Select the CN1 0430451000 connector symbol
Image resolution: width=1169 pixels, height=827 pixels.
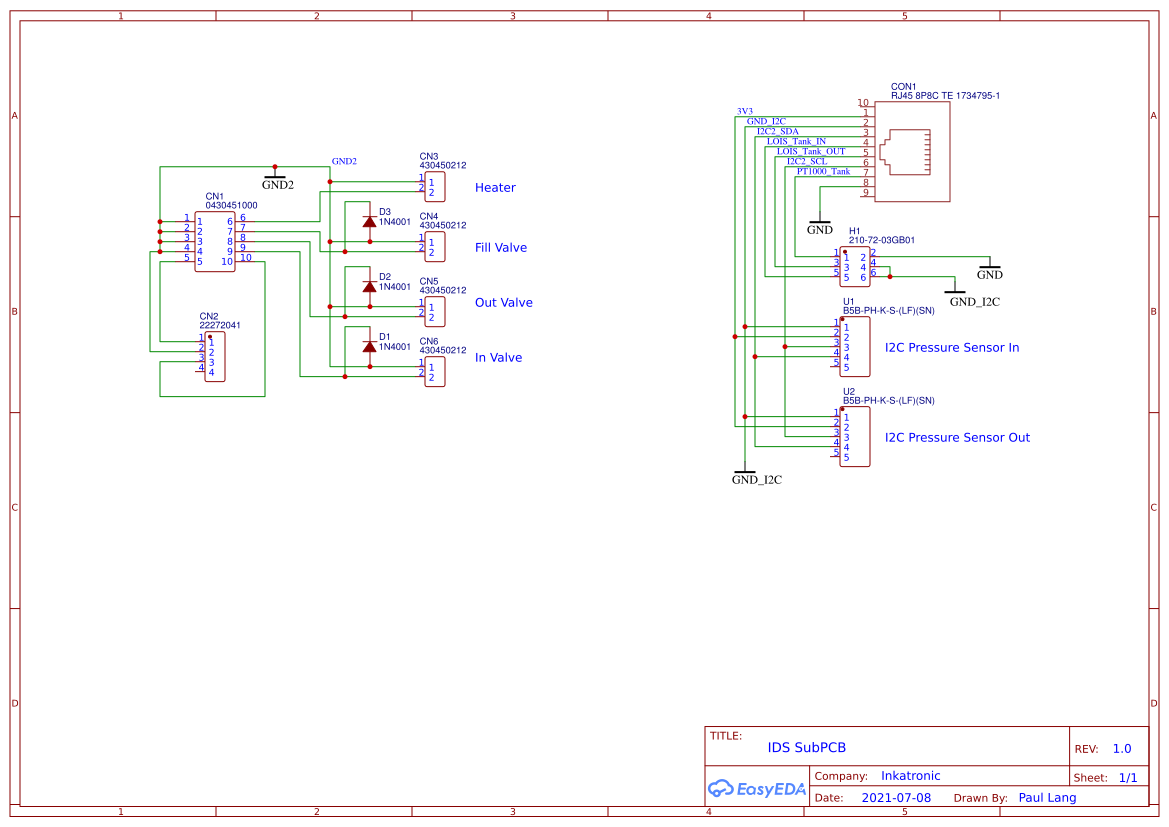216,240
